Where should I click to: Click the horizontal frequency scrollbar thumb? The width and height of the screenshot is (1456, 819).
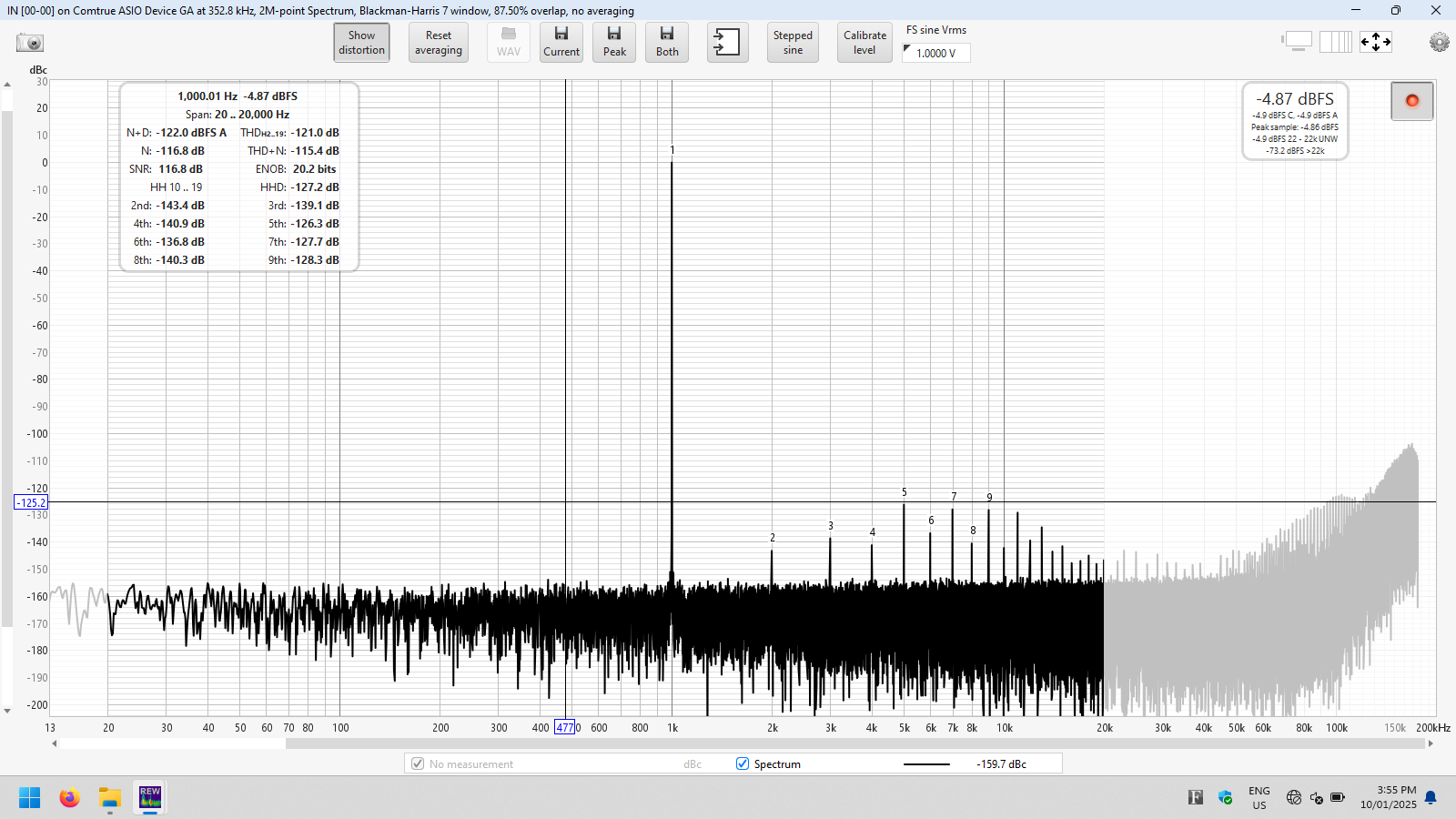(x=854, y=743)
